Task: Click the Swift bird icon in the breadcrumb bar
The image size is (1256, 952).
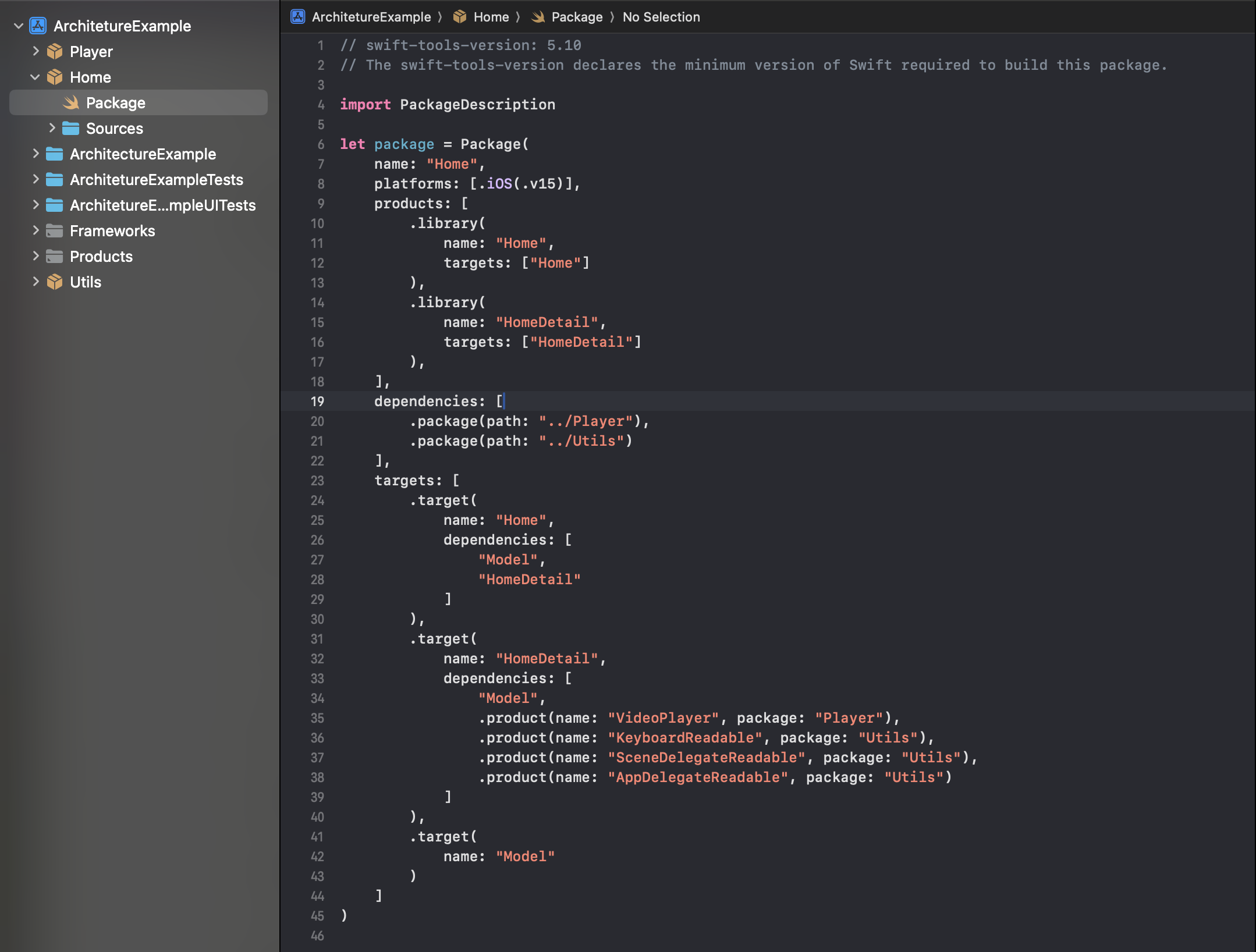Action: click(538, 17)
